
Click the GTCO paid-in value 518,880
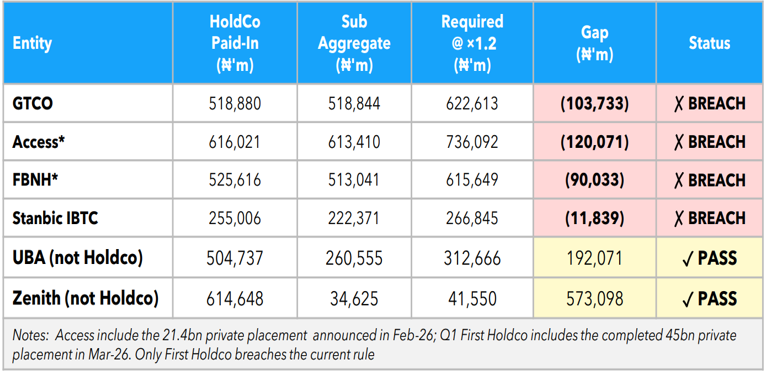(x=235, y=103)
